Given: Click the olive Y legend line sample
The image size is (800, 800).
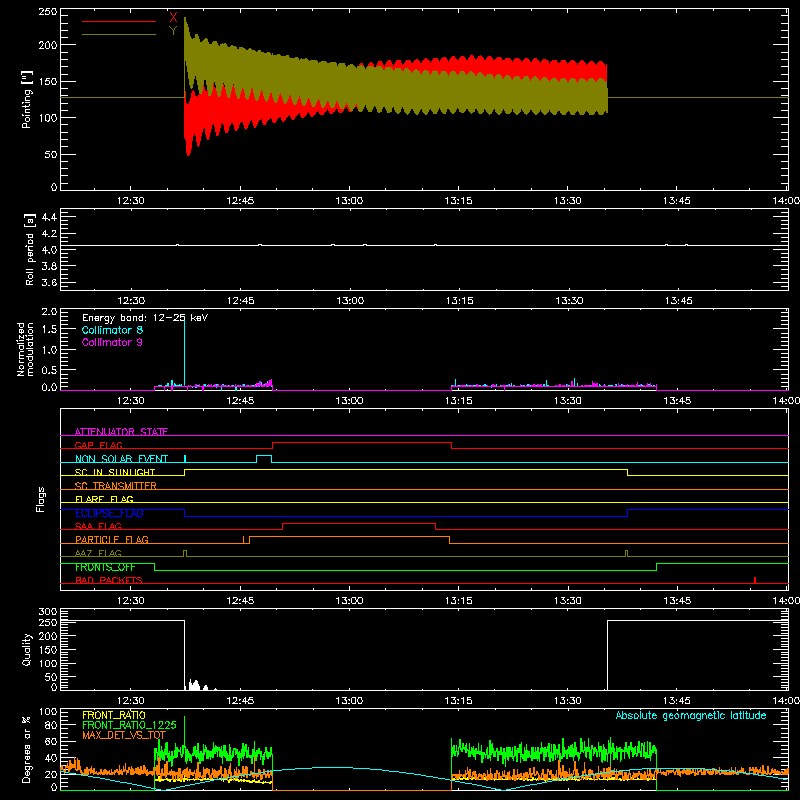Looking at the screenshot, I should 119,35.
